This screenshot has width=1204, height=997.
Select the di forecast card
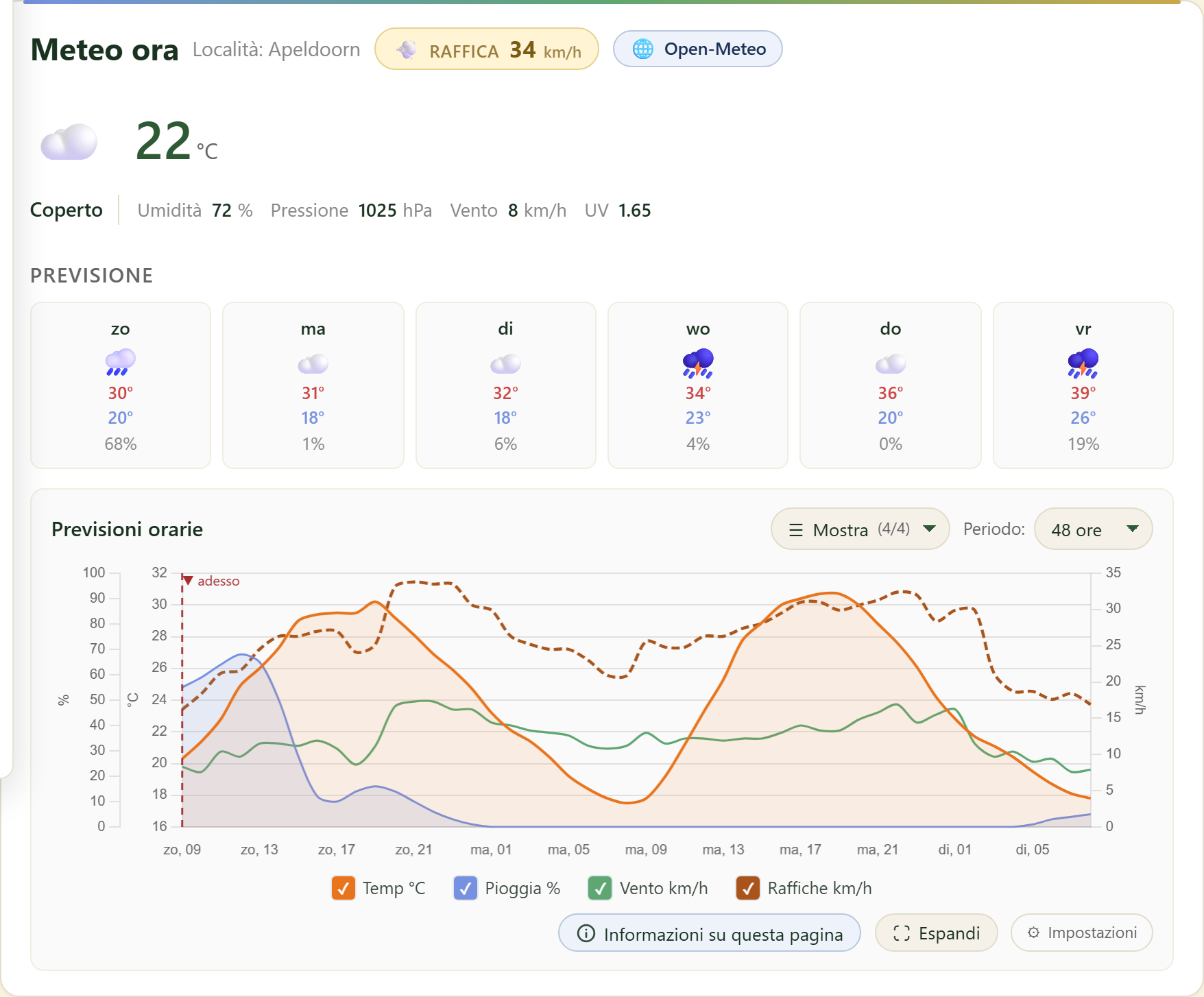[506, 385]
